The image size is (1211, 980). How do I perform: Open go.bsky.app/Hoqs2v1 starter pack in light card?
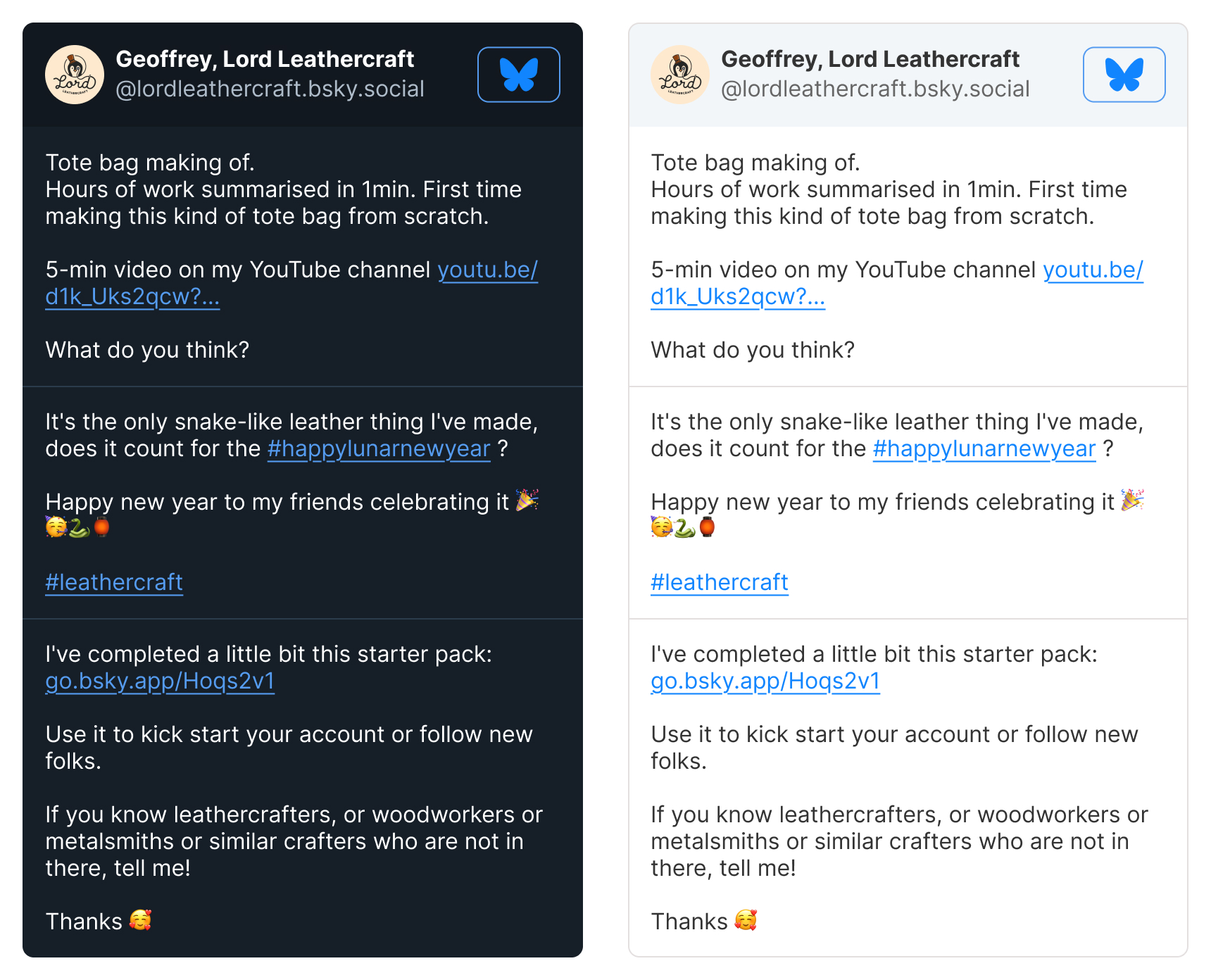tap(765, 681)
